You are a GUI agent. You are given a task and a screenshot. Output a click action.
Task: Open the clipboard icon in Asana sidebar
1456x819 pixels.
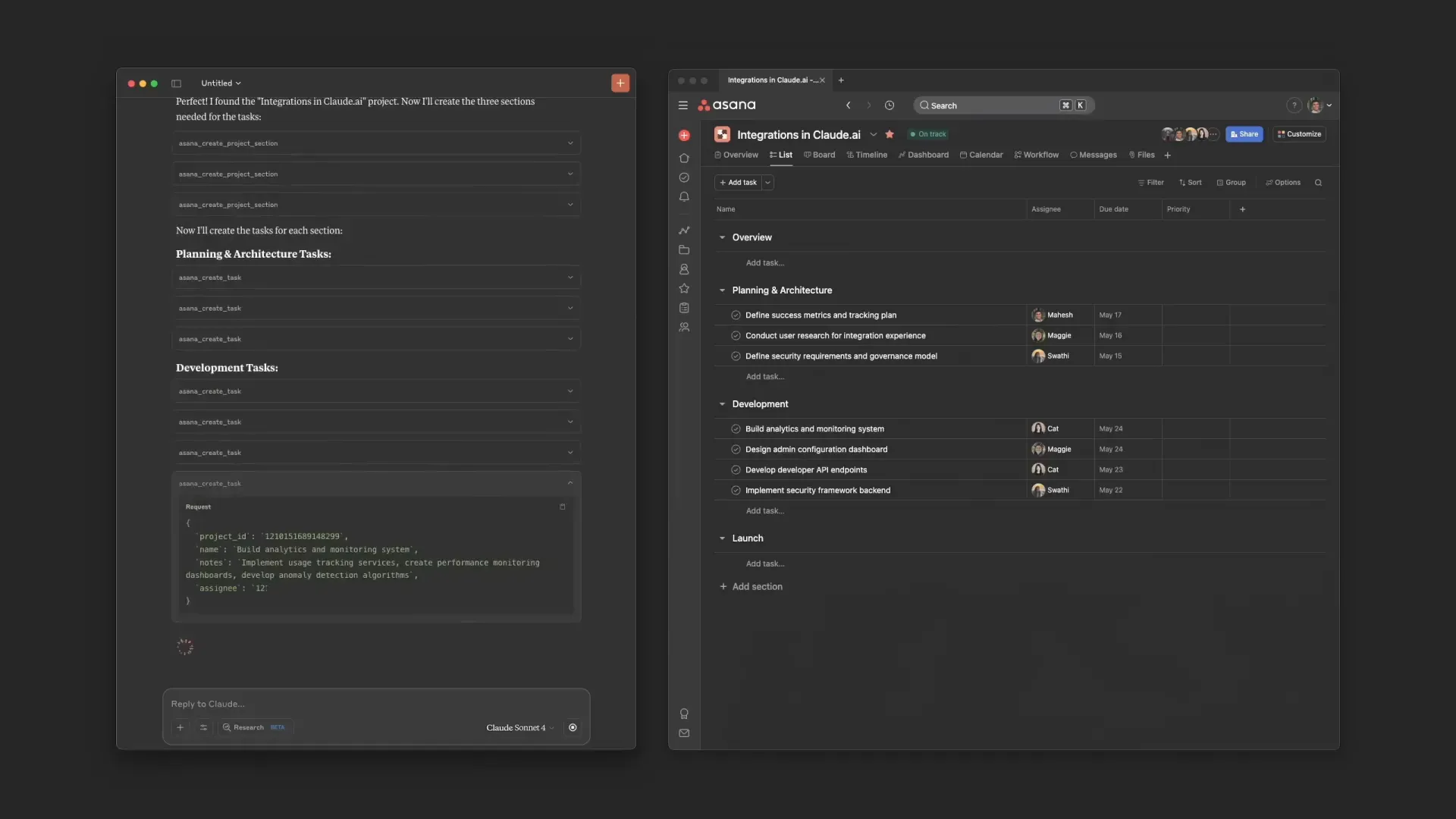coord(684,308)
